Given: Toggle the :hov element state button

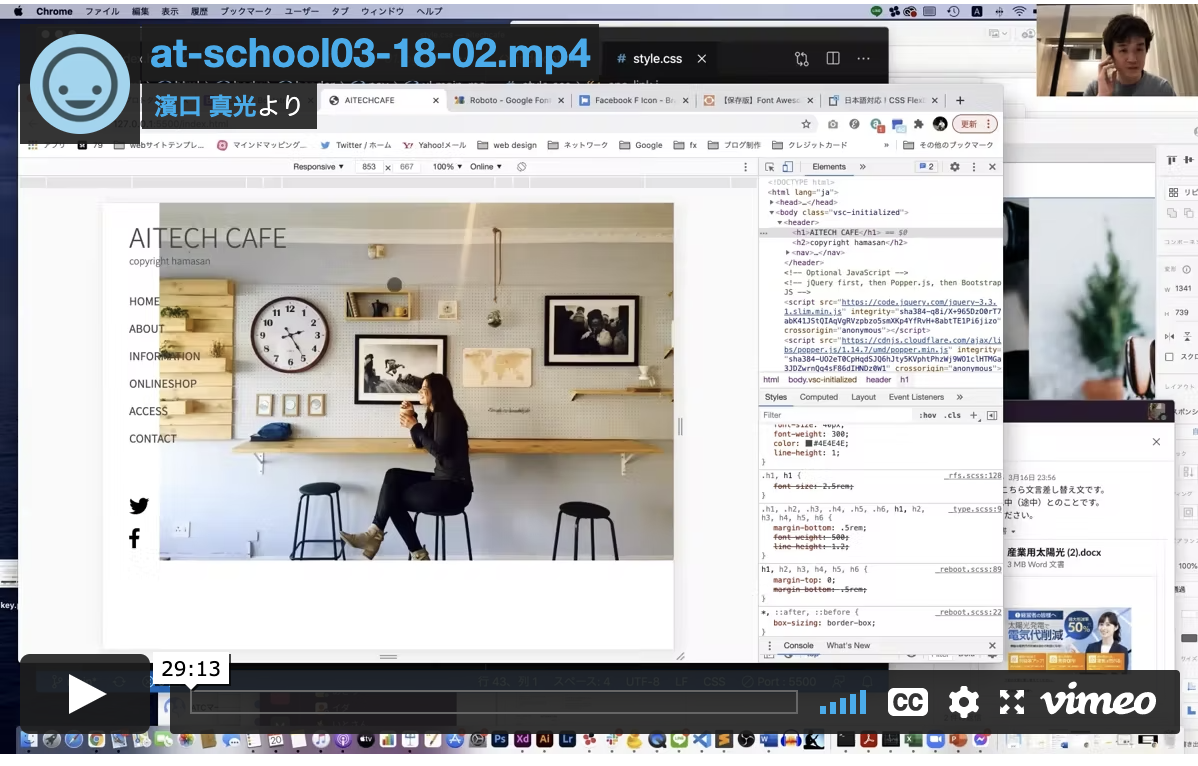Looking at the screenshot, I should click(928, 415).
